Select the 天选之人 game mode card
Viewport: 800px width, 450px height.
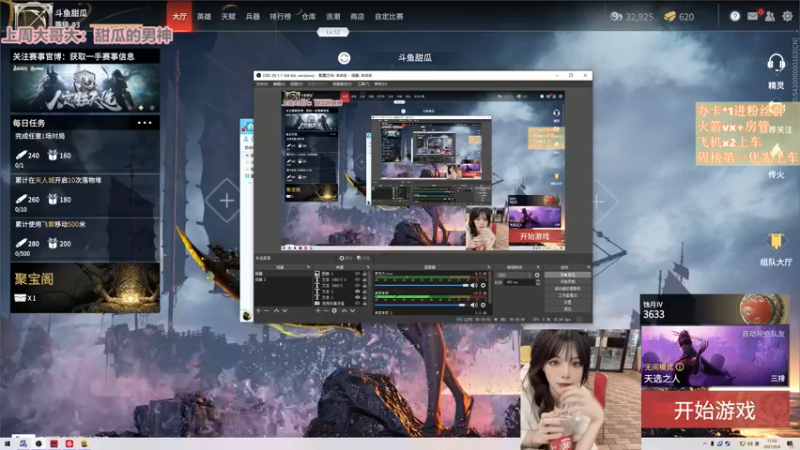(715, 357)
